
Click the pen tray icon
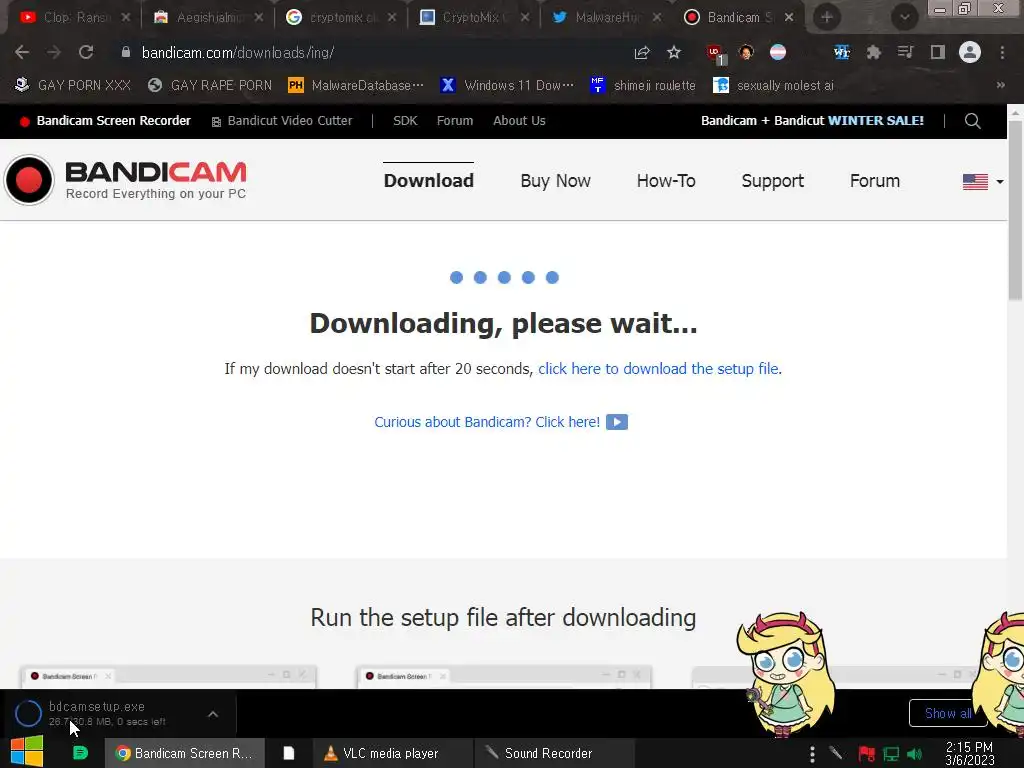[x=835, y=754]
